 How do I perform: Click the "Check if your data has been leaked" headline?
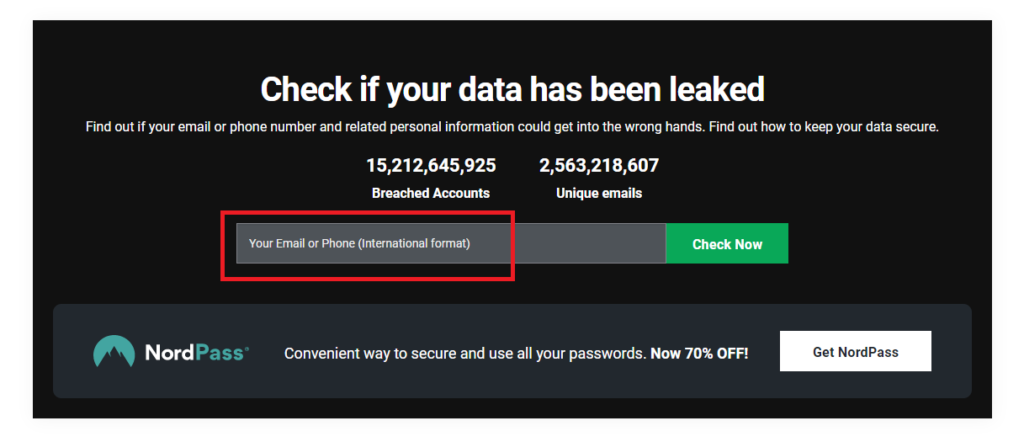[x=512, y=89]
